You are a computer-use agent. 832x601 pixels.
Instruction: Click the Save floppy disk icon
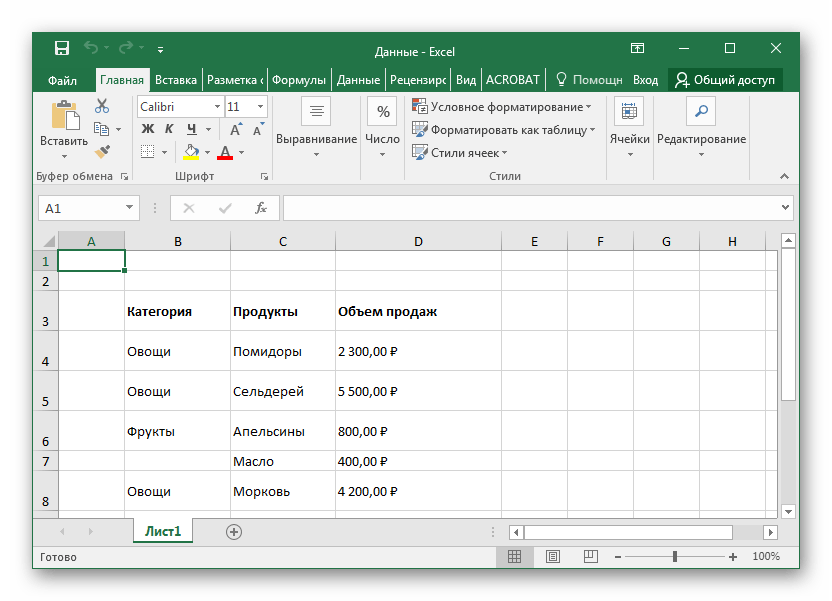pos(62,49)
